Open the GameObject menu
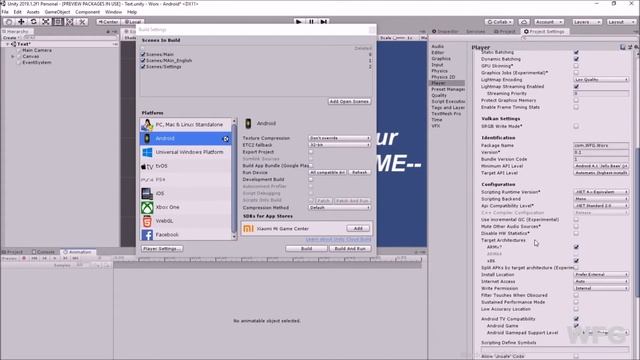640x360 pixels. tap(57, 12)
